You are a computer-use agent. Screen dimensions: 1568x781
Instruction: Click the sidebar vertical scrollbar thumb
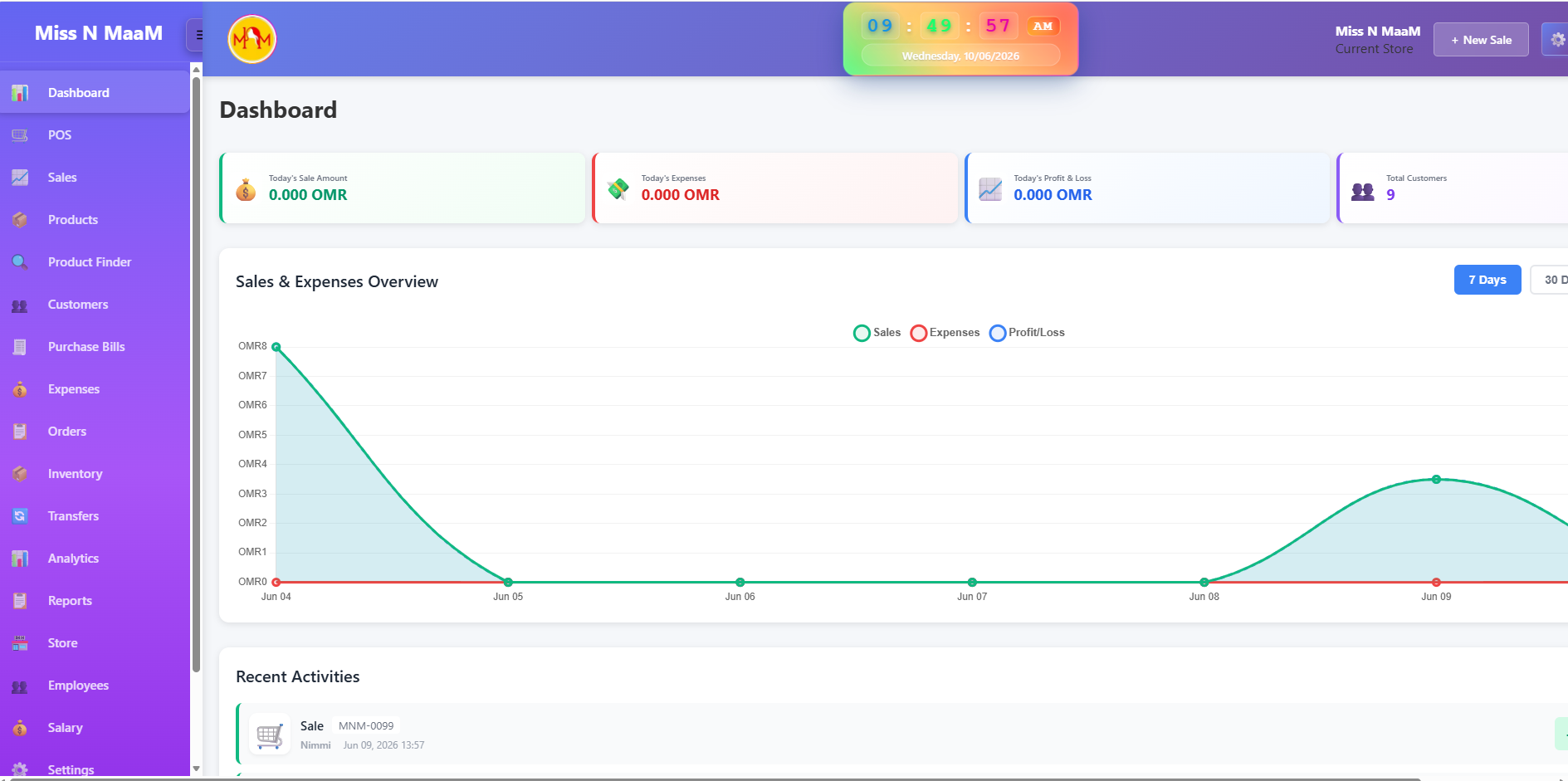(x=196, y=373)
